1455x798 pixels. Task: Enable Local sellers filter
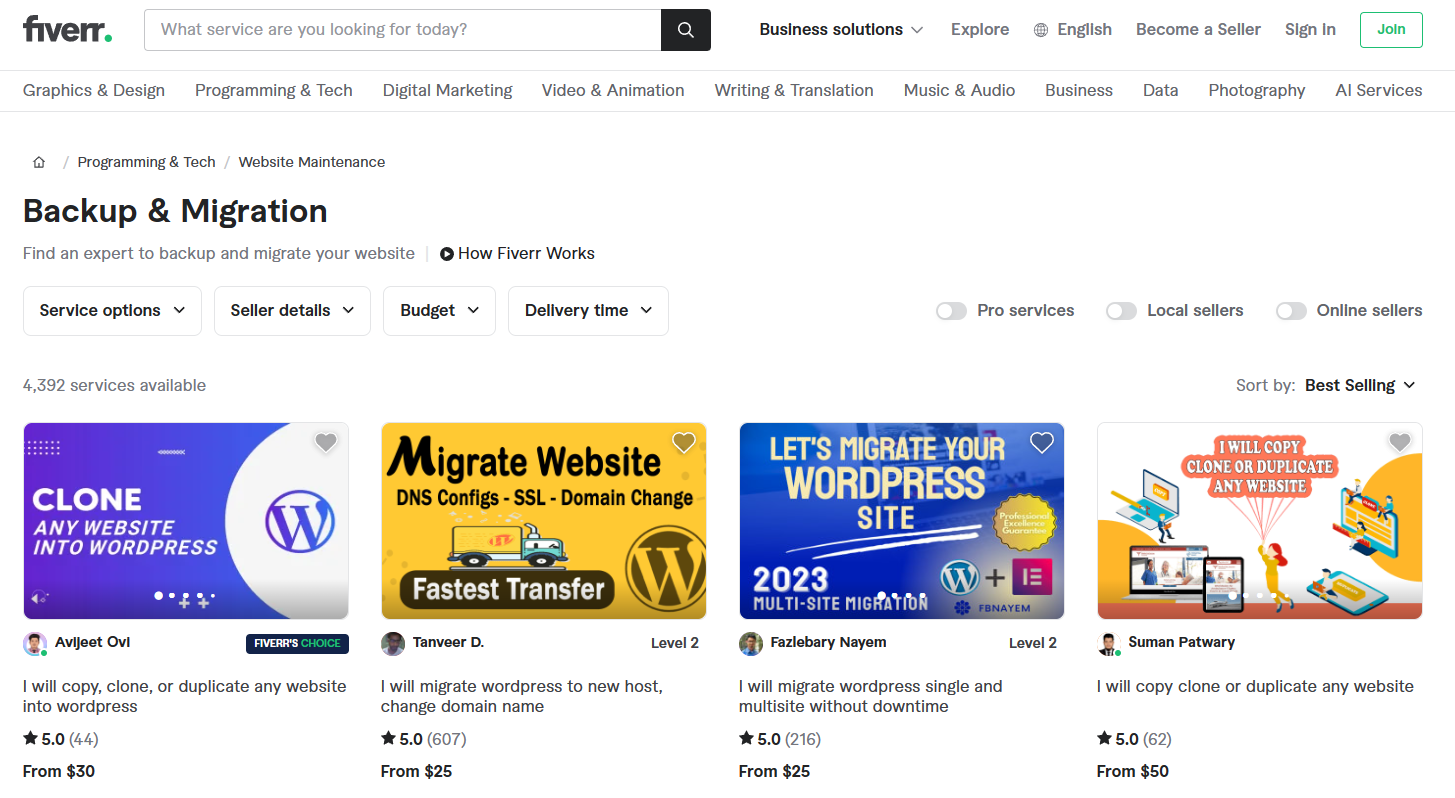point(1121,311)
